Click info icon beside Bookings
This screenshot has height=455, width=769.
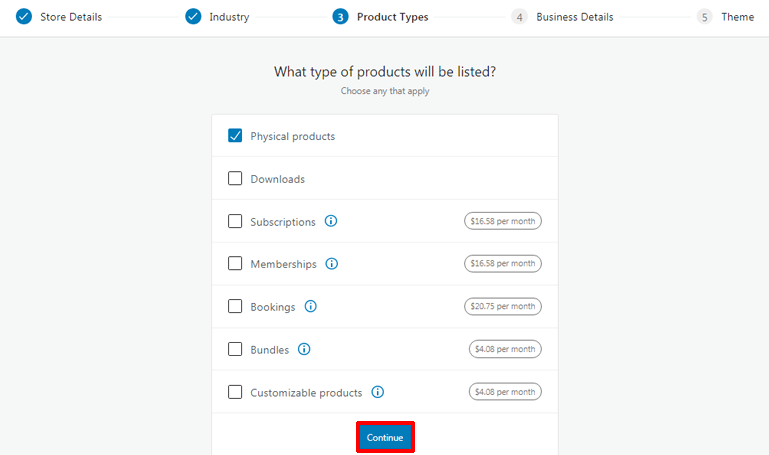tap(311, 307)
